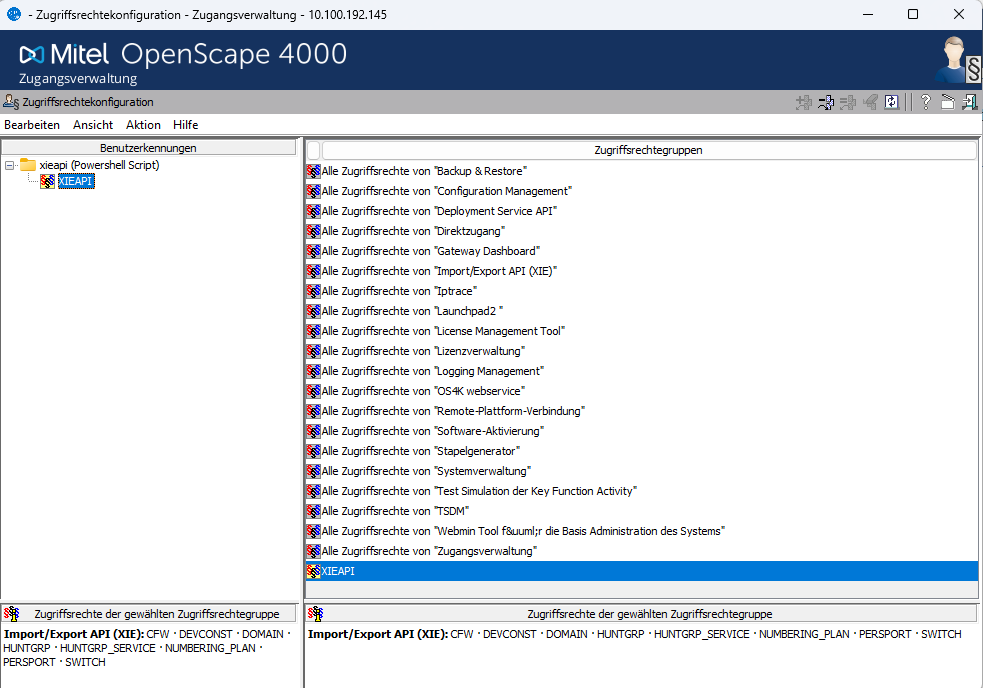This screenshot has width=983, height=688.
Task: Open the Bearbeiten menu
Action: click(x=32, y=125)
